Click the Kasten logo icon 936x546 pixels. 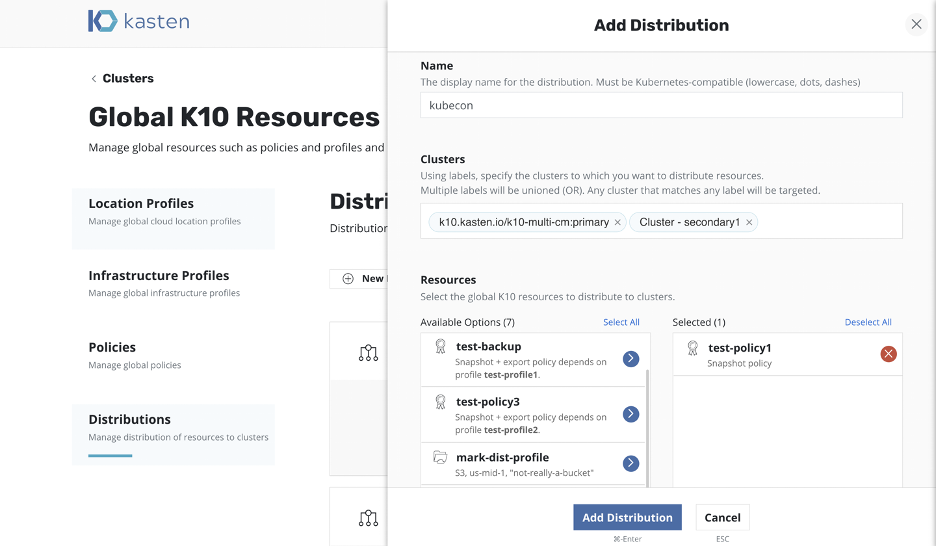tap(102, 22)
